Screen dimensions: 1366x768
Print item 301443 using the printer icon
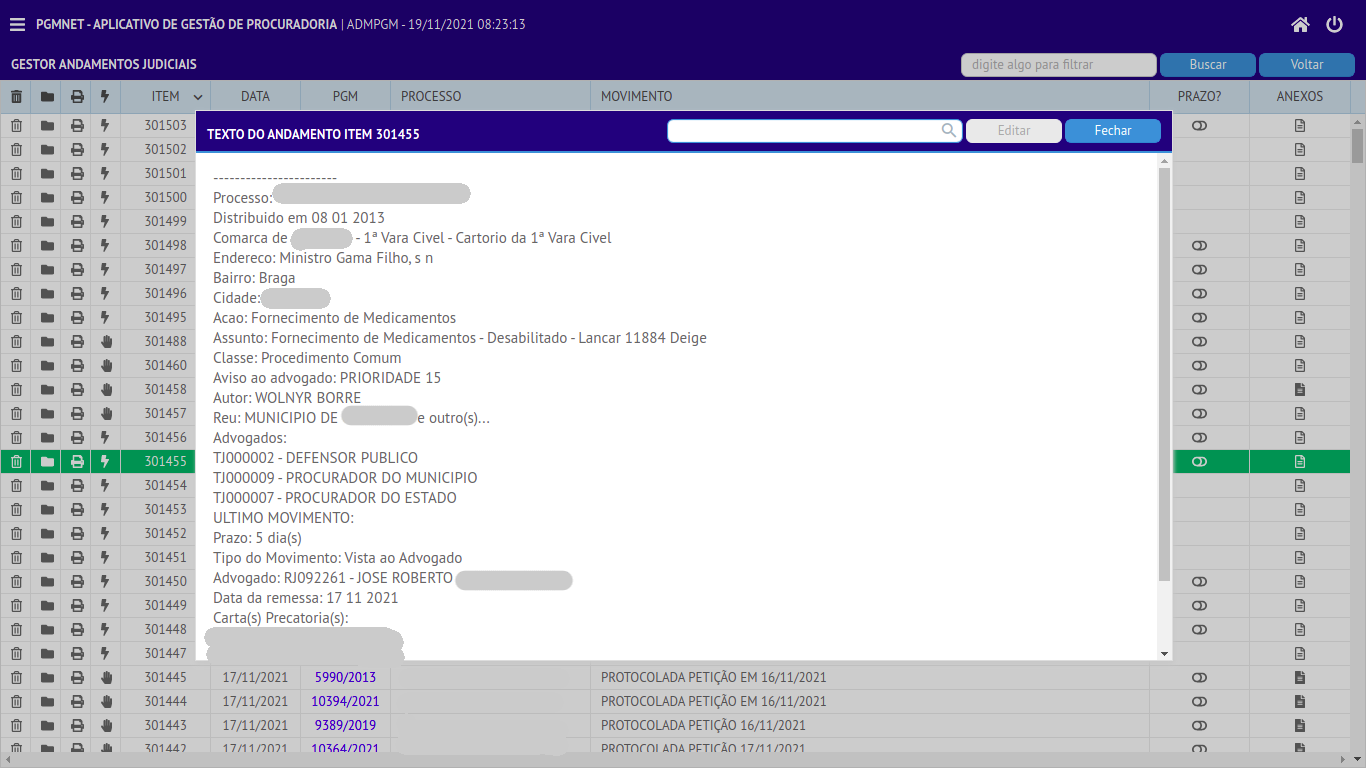(77, 725)
